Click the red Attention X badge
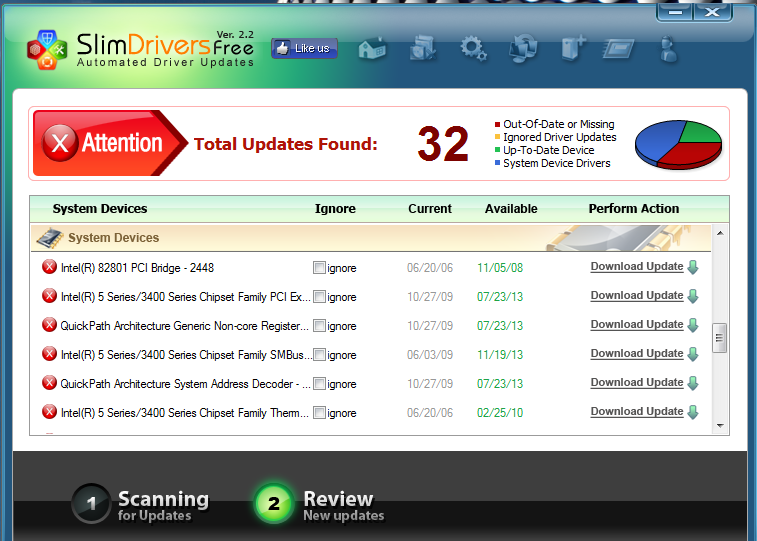 tap(59, 143)
